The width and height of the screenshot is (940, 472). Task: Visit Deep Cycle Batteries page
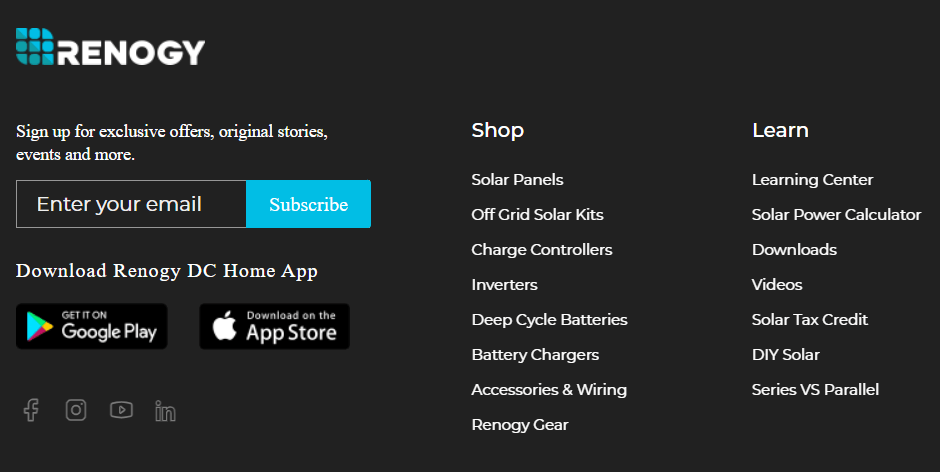[549, 320]
